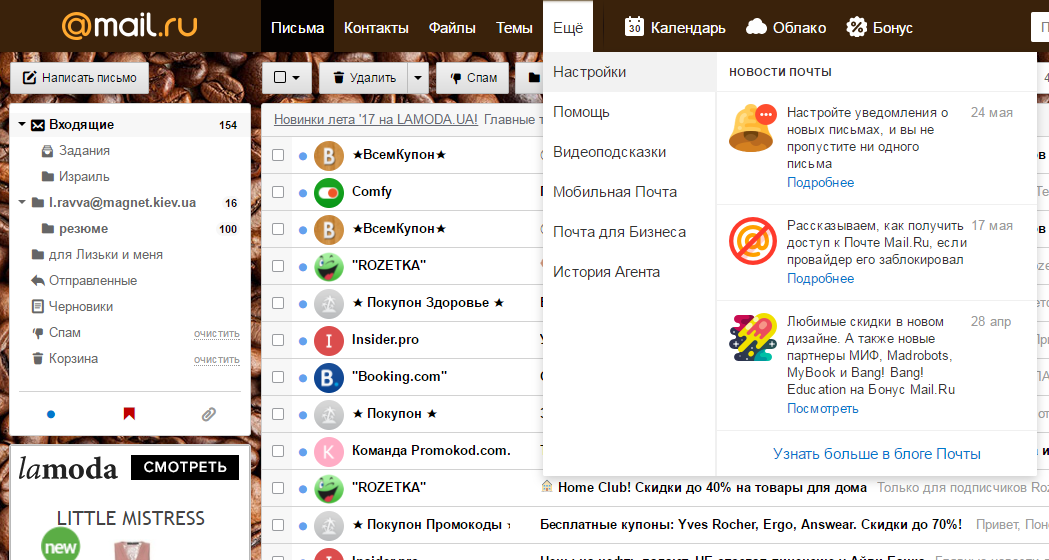Screen dimensions: 1049x560
Task: Click очистить next to Корзина
Action: coord(217,359)
